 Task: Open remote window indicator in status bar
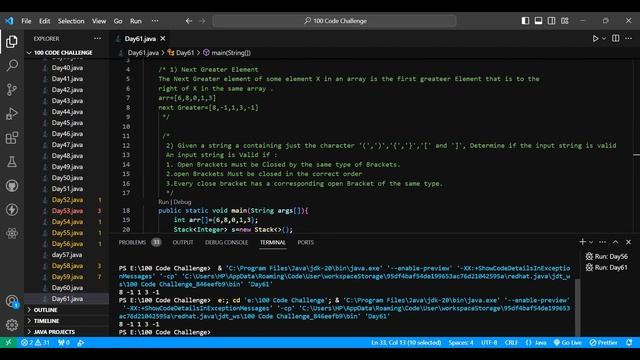8,342
